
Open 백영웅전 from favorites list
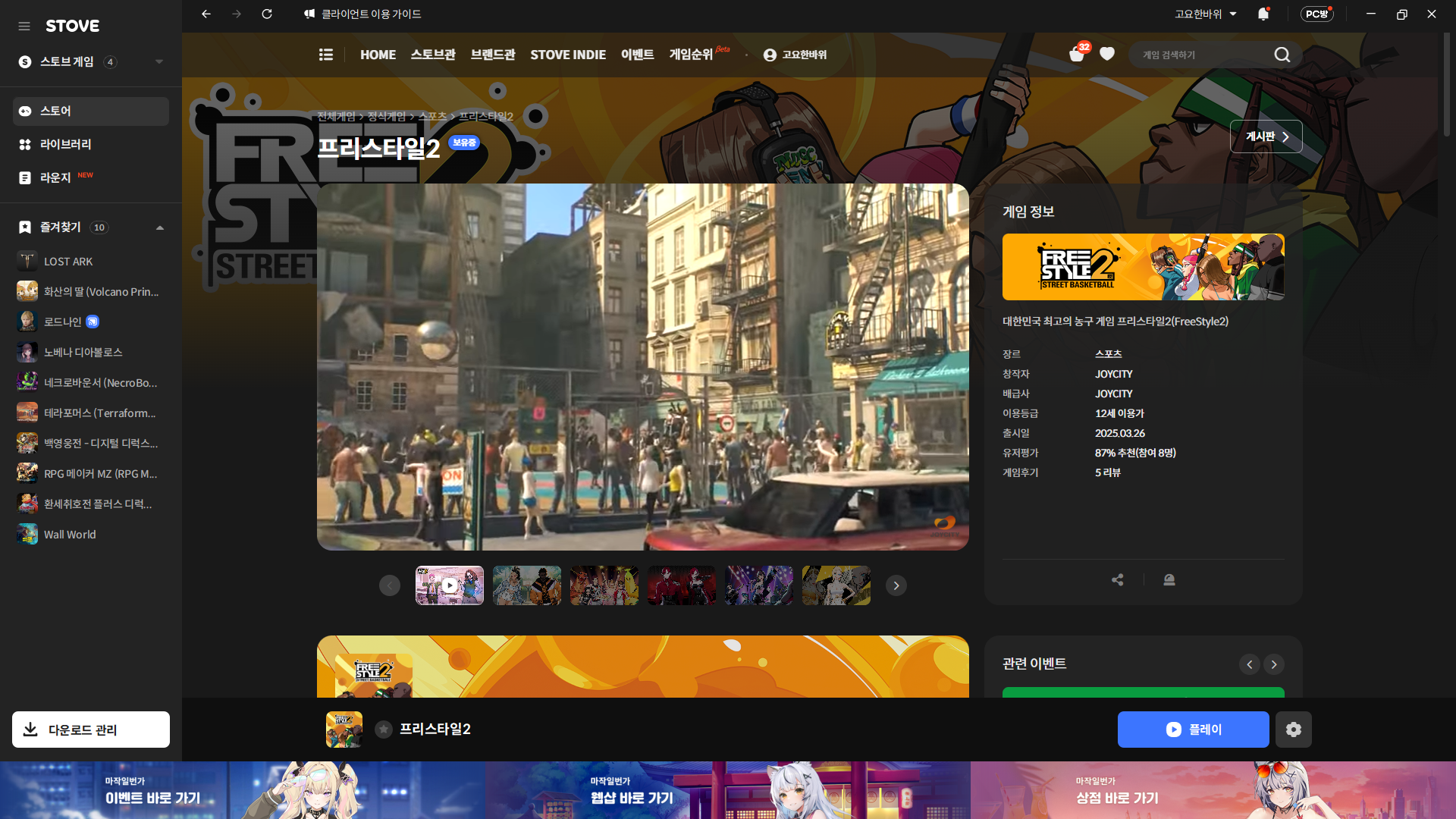pos(91,444)
